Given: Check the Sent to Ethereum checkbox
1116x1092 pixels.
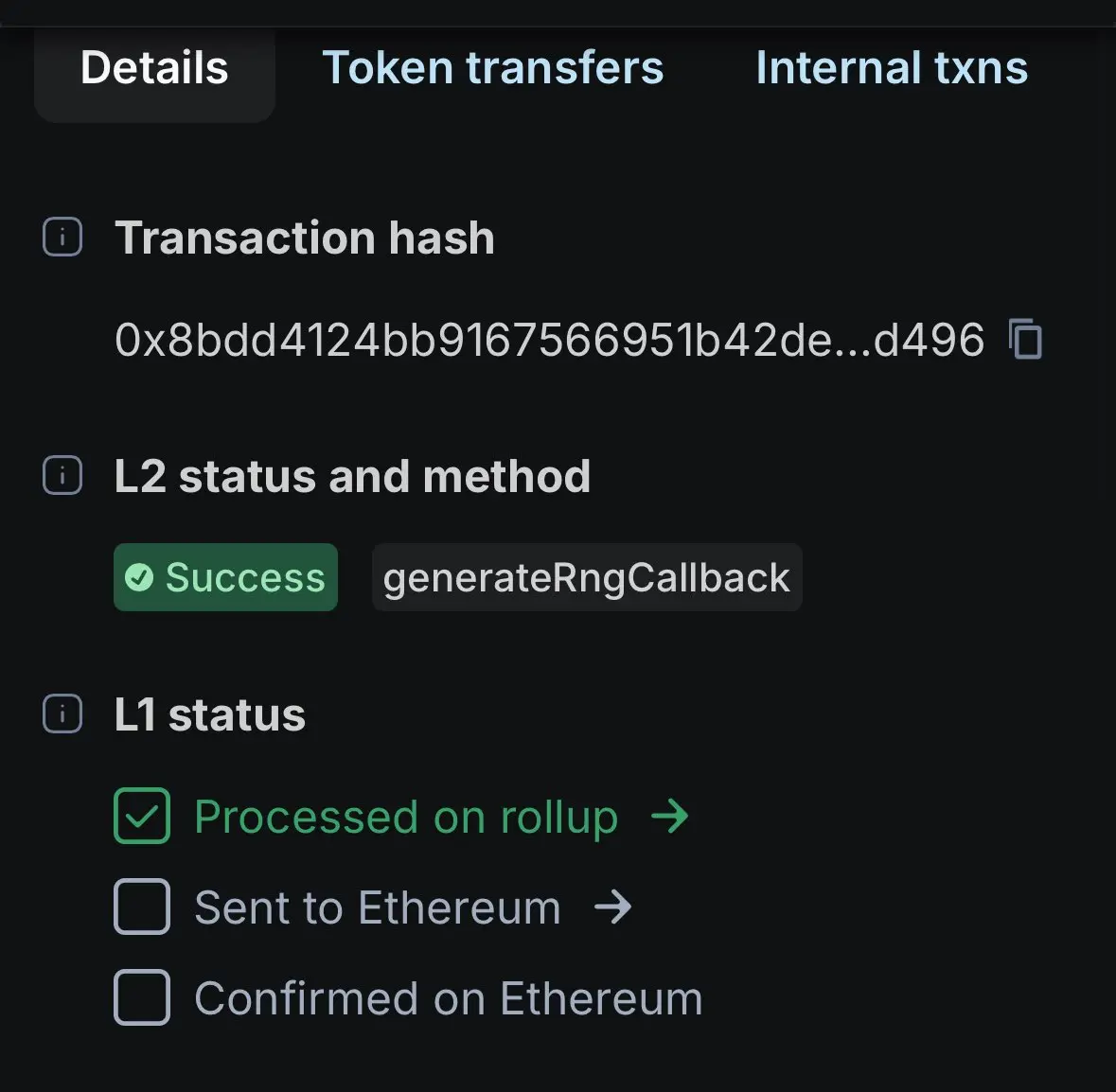Looking at the screenshot, I should (x=142, y=907).
